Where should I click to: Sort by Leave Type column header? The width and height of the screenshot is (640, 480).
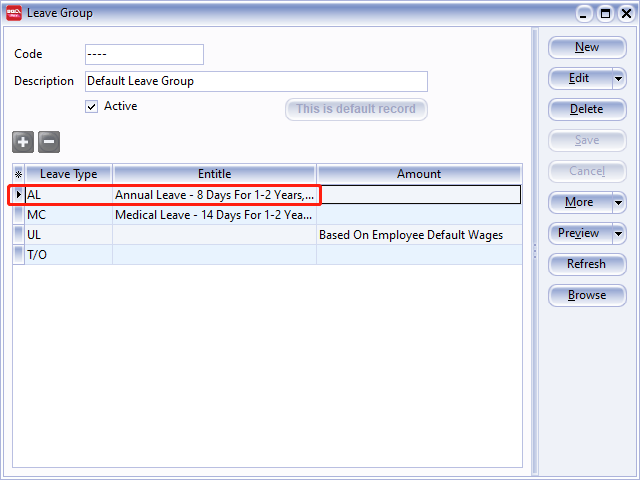pyautogui.click(x=68, y=174)
